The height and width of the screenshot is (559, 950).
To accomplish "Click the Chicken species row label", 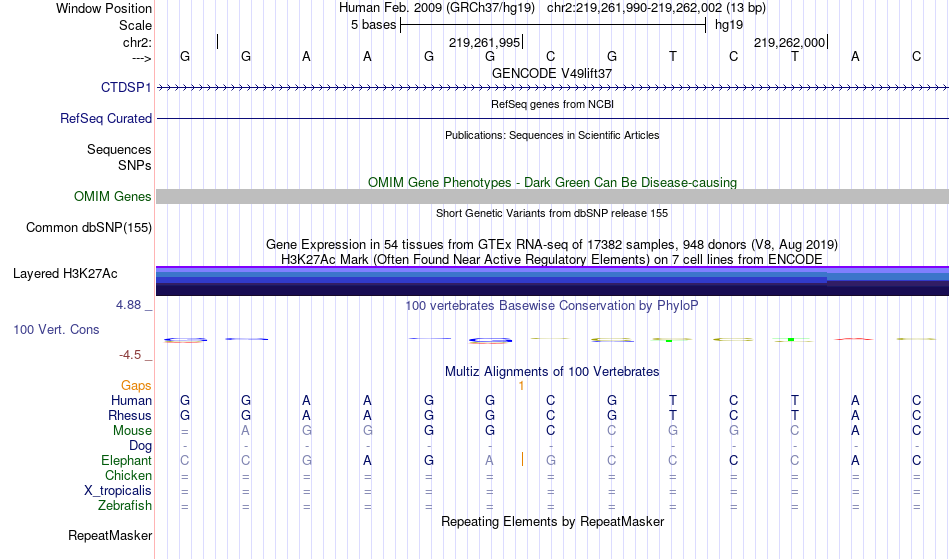I will click(128, 475).
